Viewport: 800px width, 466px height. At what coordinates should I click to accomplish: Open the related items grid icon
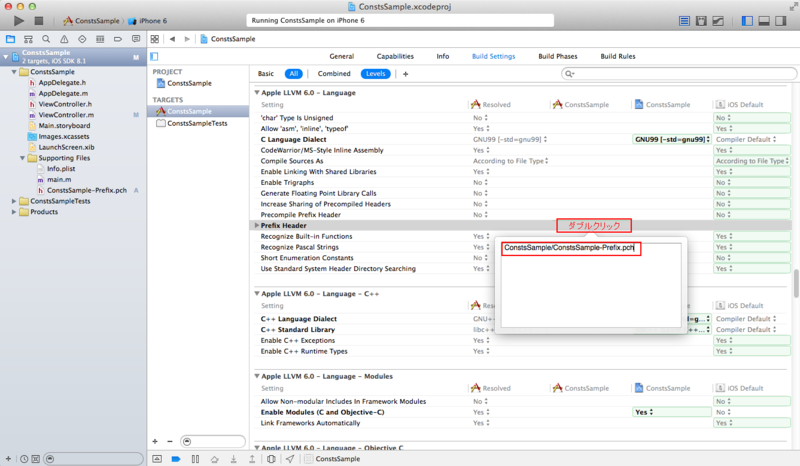pyautogui.click(x=155, y=39)
